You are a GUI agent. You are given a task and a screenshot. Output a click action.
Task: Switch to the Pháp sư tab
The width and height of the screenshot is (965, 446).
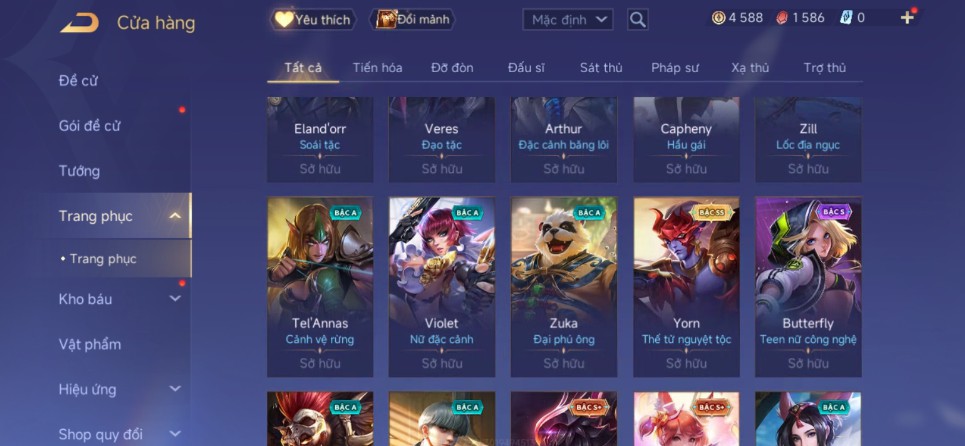coord(675,68)
